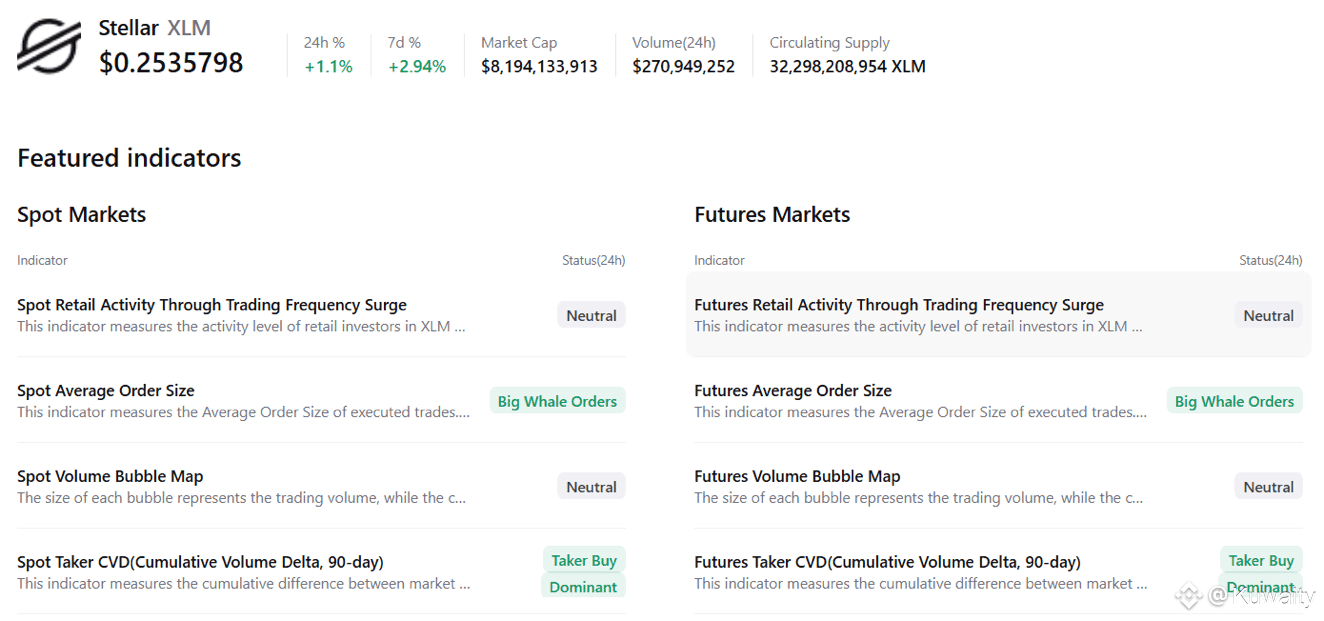Viewport: 1324px width, 621px height.
Task: Click the Binance watermark logo icon
Action: (x=1188, y=596)
